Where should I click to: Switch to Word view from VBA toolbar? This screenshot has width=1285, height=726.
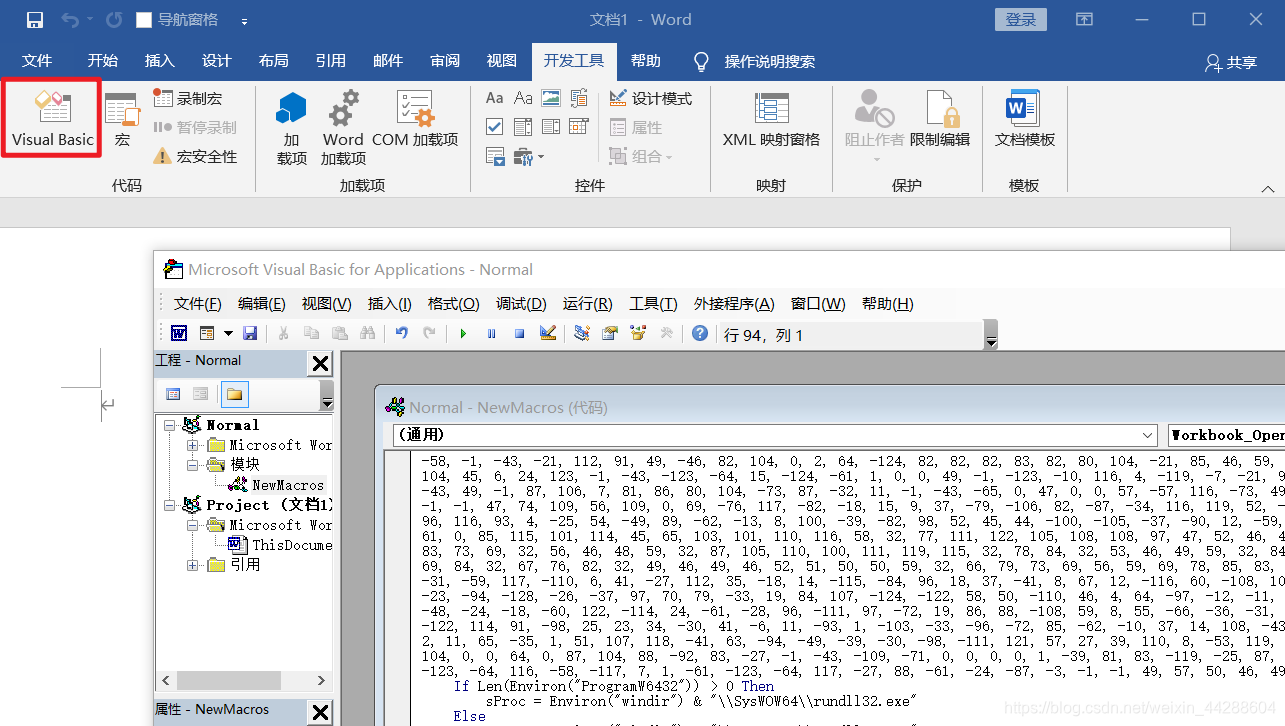pos(179,334)
